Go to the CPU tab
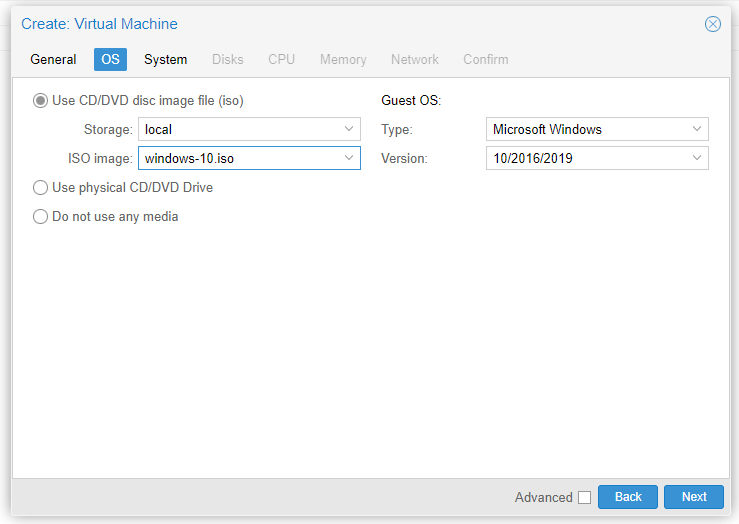 tap(281, 59)
